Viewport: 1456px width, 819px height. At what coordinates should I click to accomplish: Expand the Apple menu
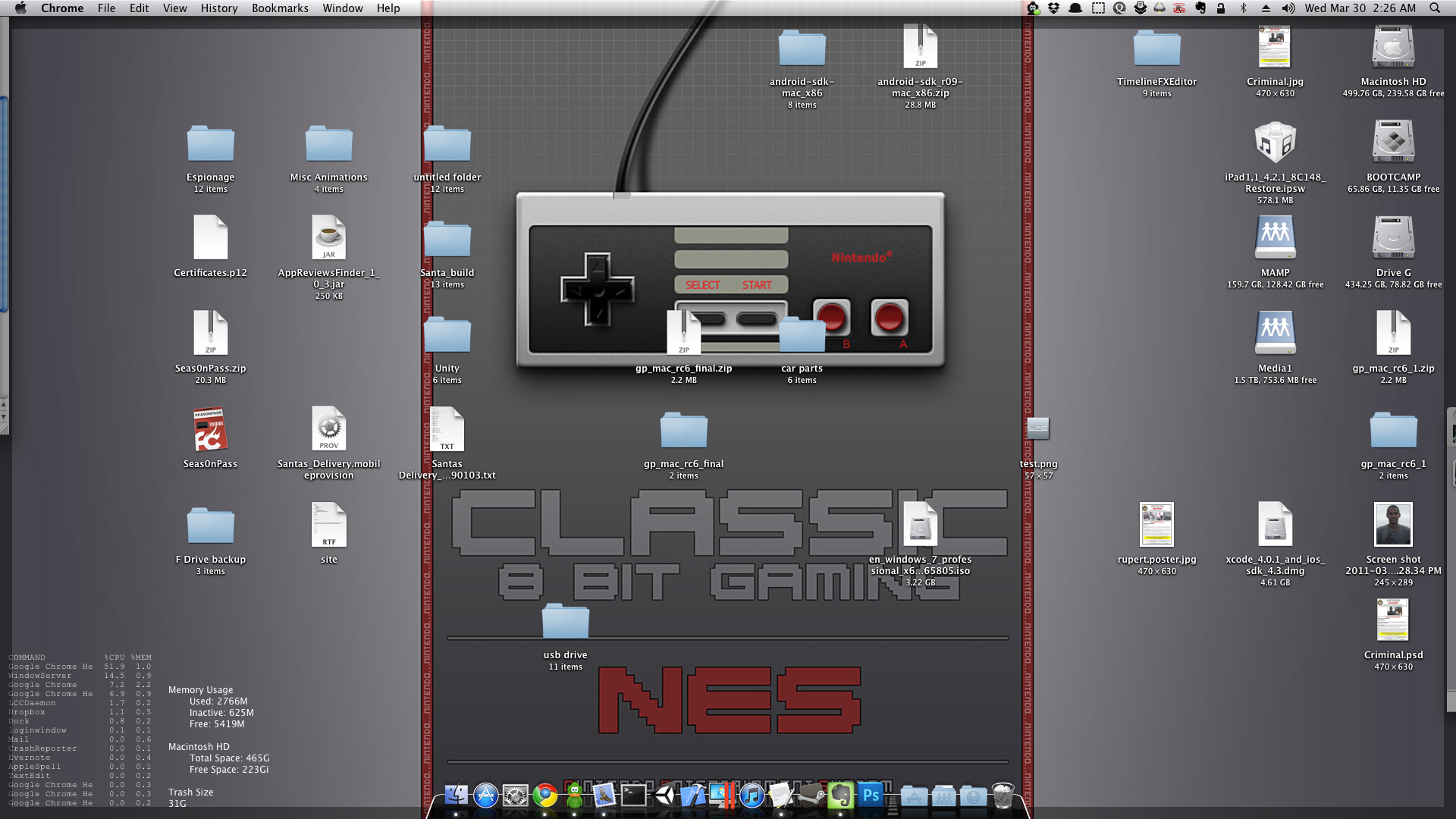(x=20, y=8)
